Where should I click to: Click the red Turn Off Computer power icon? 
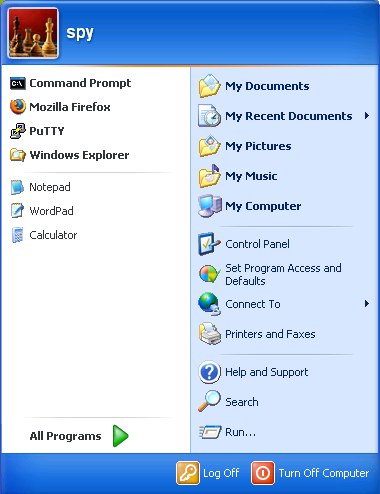point(263,473)
